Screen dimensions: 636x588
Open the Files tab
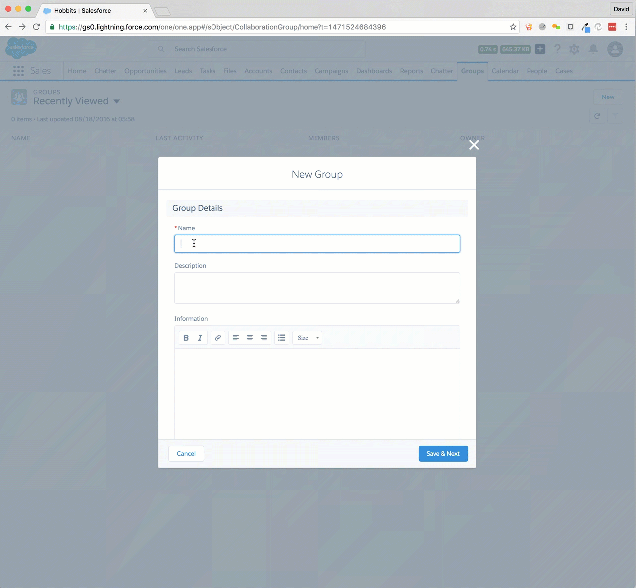(230, 71)
